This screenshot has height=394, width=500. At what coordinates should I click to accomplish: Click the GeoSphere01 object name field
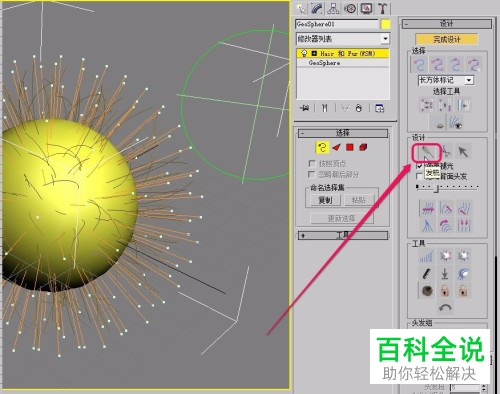pyautogui.click(x=336, y=24)
